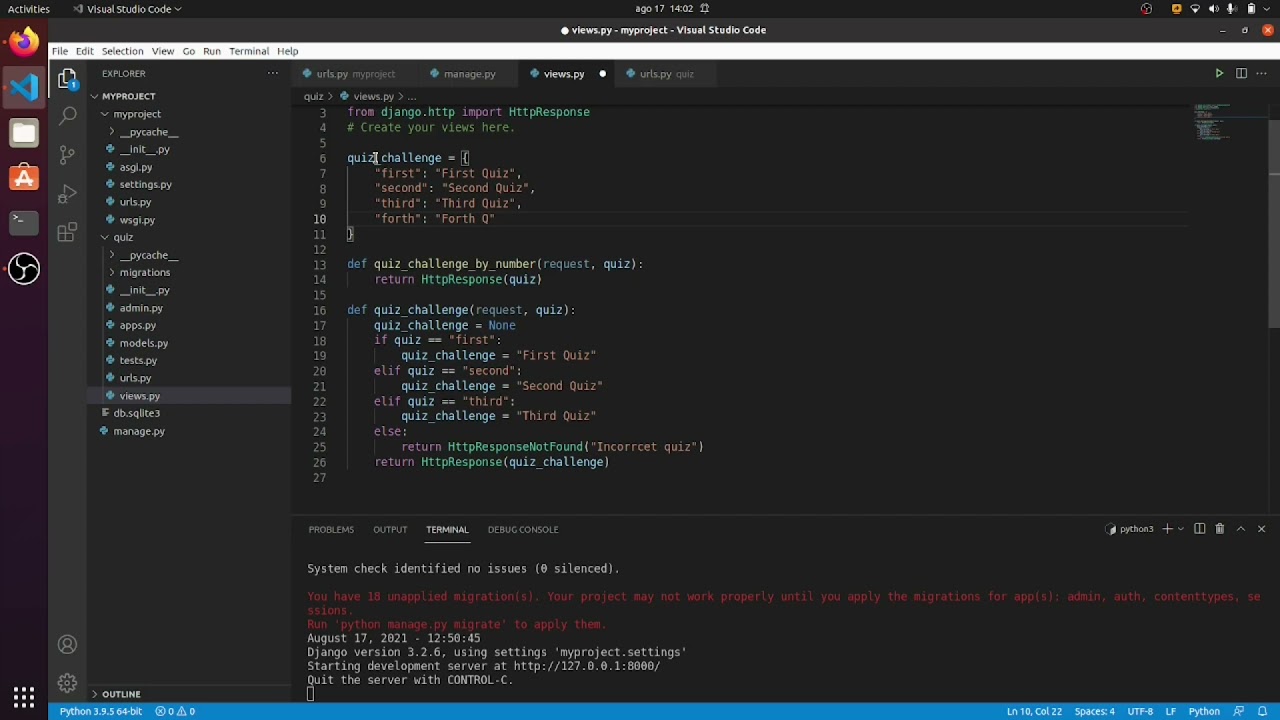1280x720 pixels.
Task: Close the terminal panel
Action: (1261, 529)
